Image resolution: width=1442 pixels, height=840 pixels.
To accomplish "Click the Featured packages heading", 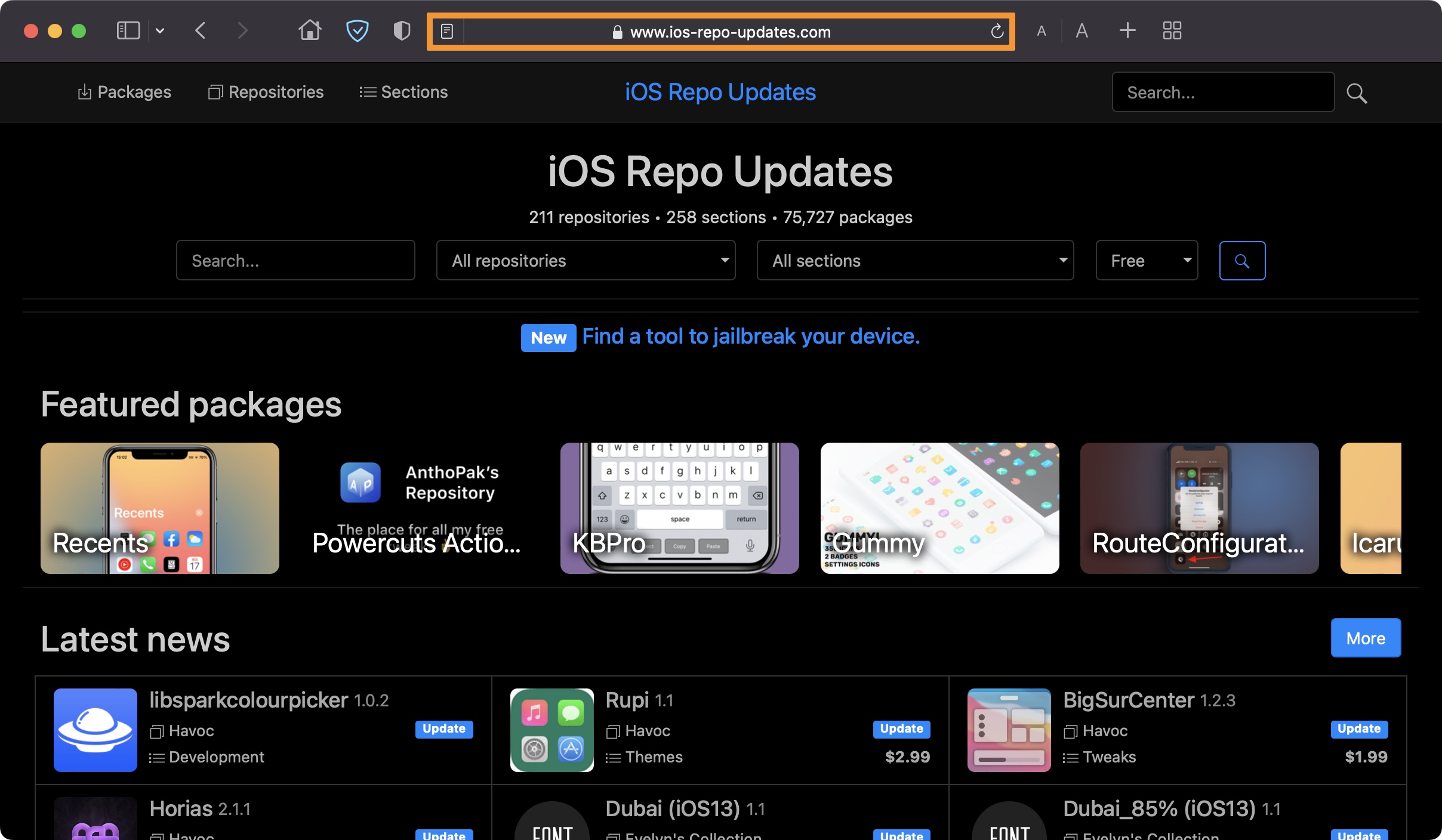I will 191,404.
